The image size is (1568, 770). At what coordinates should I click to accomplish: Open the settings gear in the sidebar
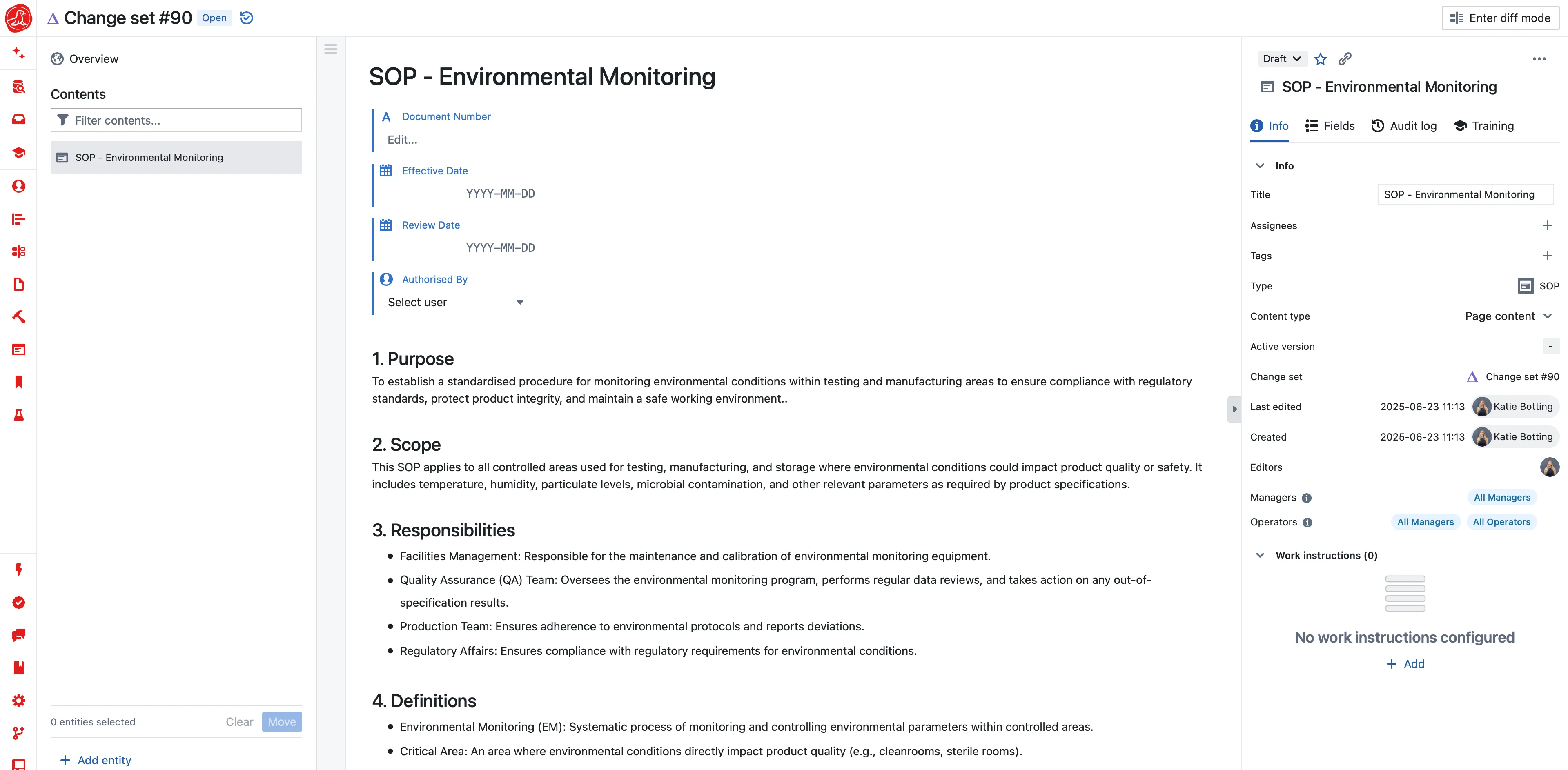(x=19, y=701)
